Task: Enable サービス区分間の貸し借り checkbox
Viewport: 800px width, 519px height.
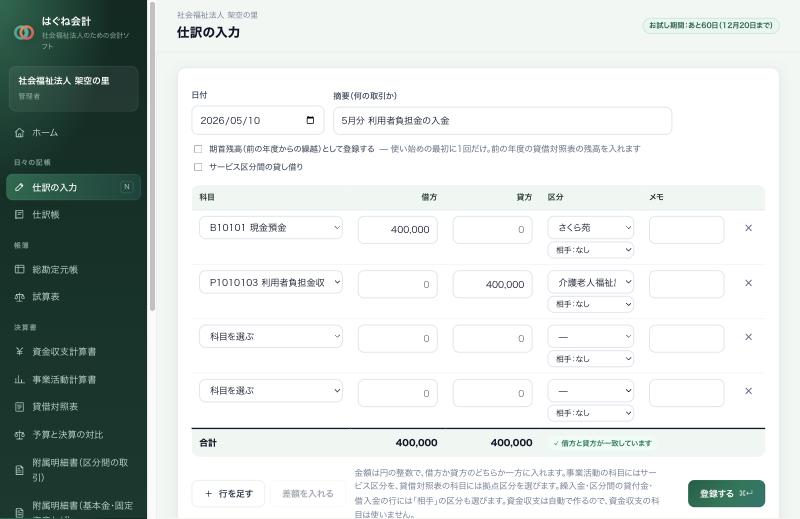Action: (x=198, y=167)
